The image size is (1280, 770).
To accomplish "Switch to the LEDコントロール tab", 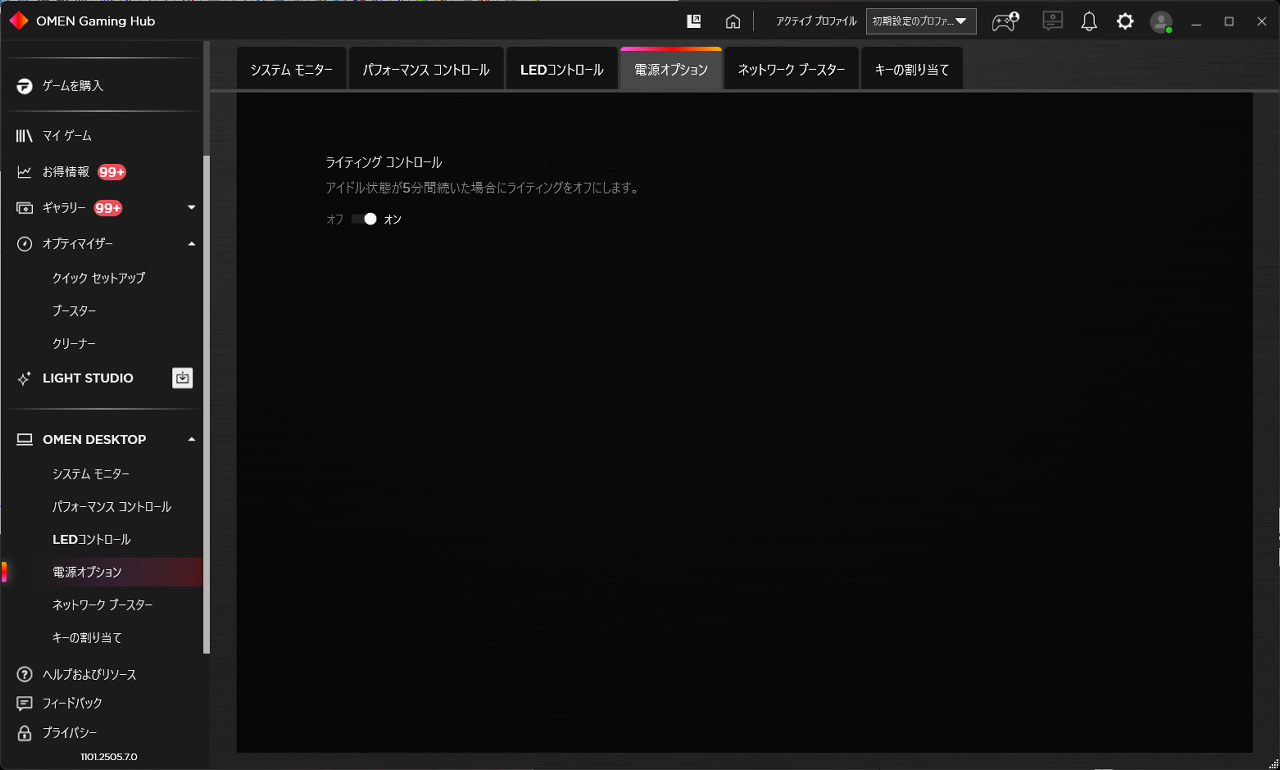I will (x=562, y=69).
